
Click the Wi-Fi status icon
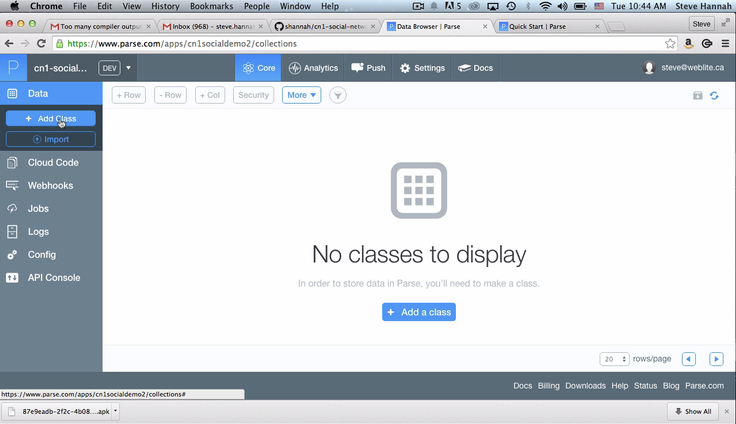pyautogui.click(x=545, y=6)
